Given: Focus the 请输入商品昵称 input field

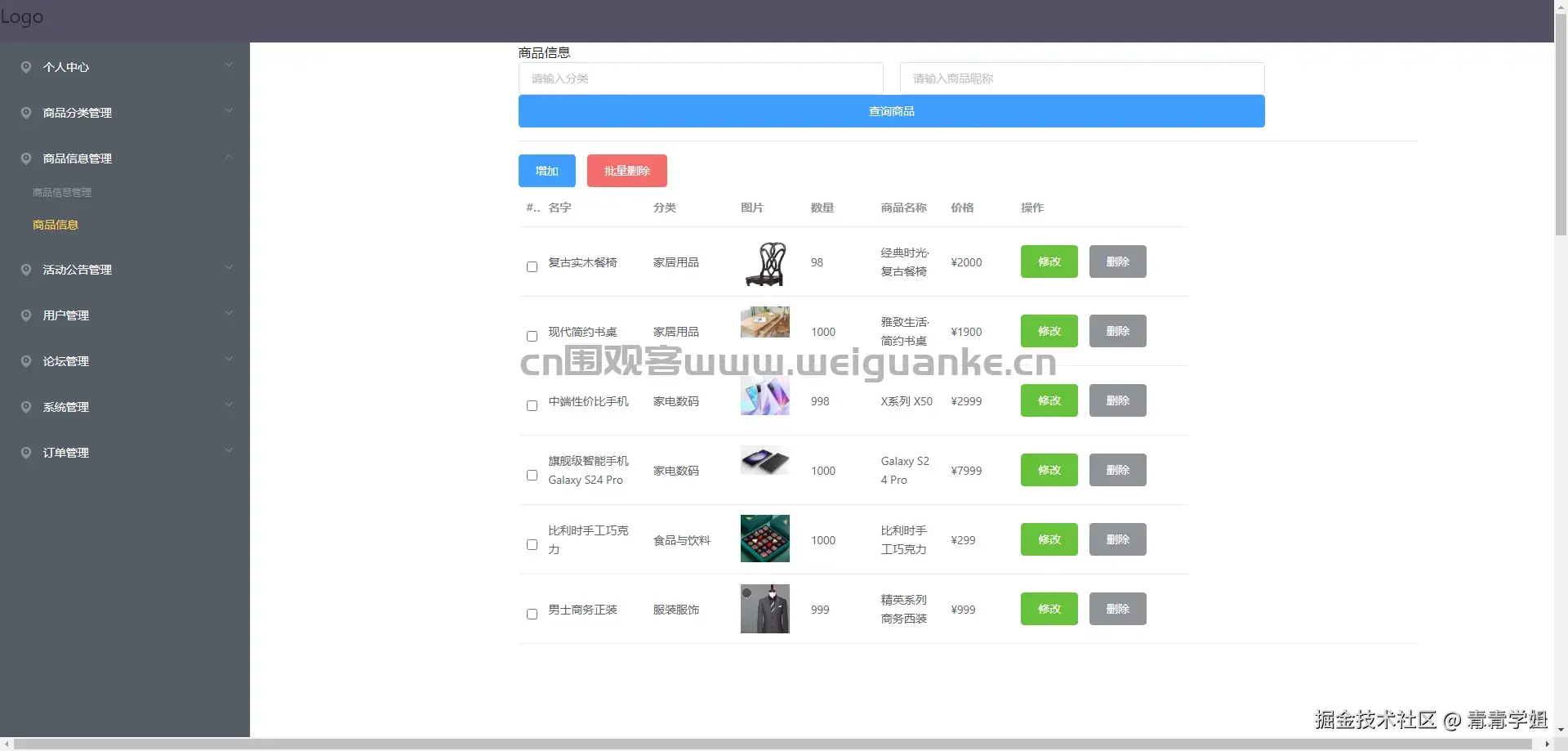Looking at the screenshot, I should point(1082,78).
